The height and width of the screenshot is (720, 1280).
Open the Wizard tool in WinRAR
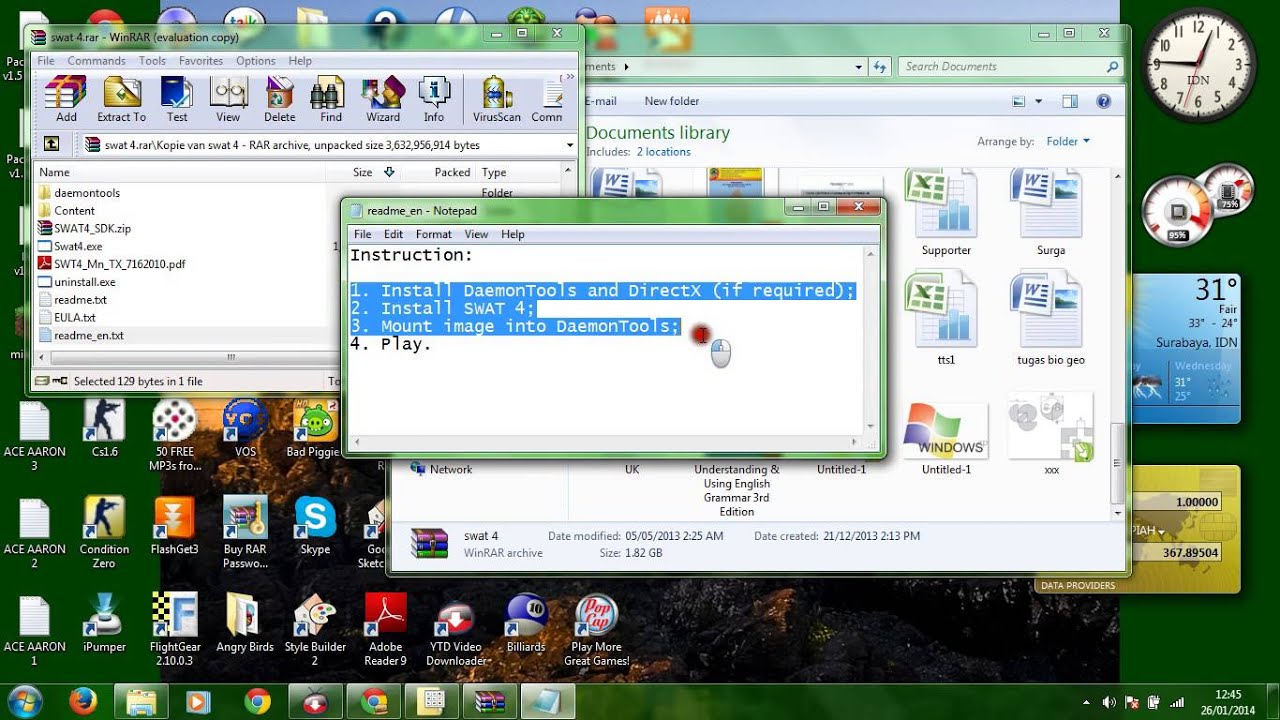[383, 99]
